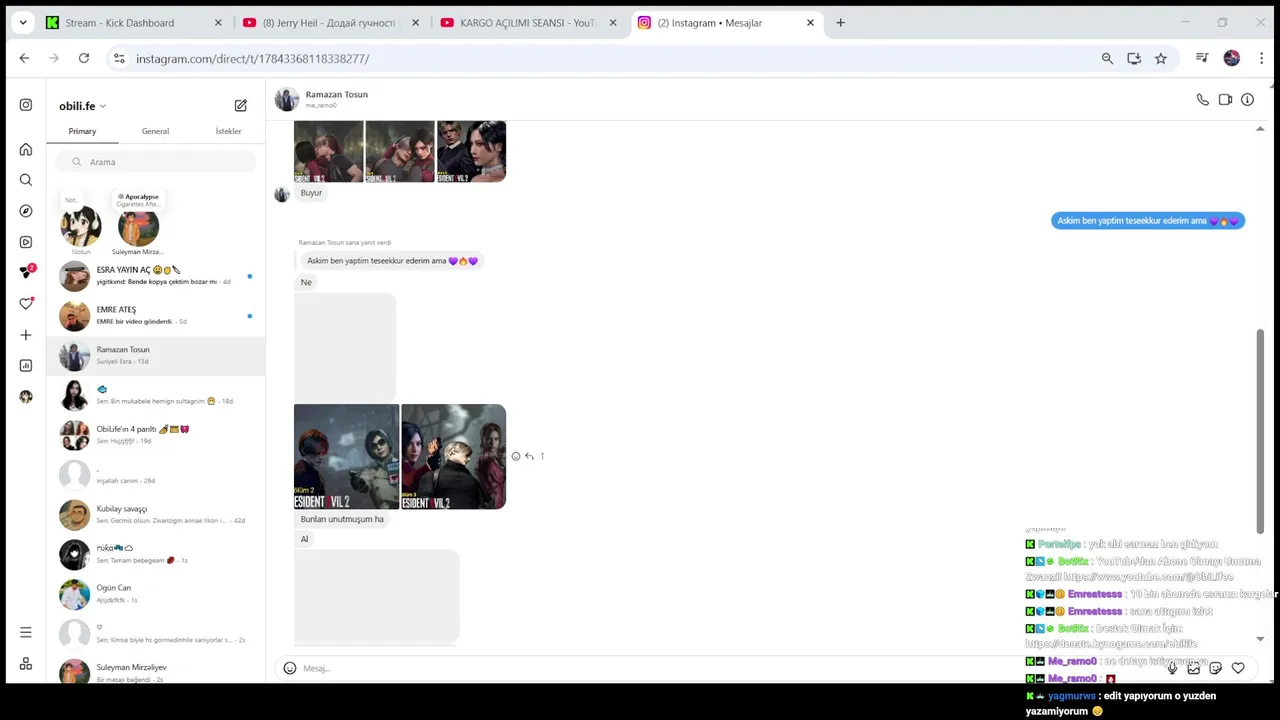Open the ESRA YAYIN AÇ conversation
1280x720 pixels.
pyautogui.click(x=156, y=276)
